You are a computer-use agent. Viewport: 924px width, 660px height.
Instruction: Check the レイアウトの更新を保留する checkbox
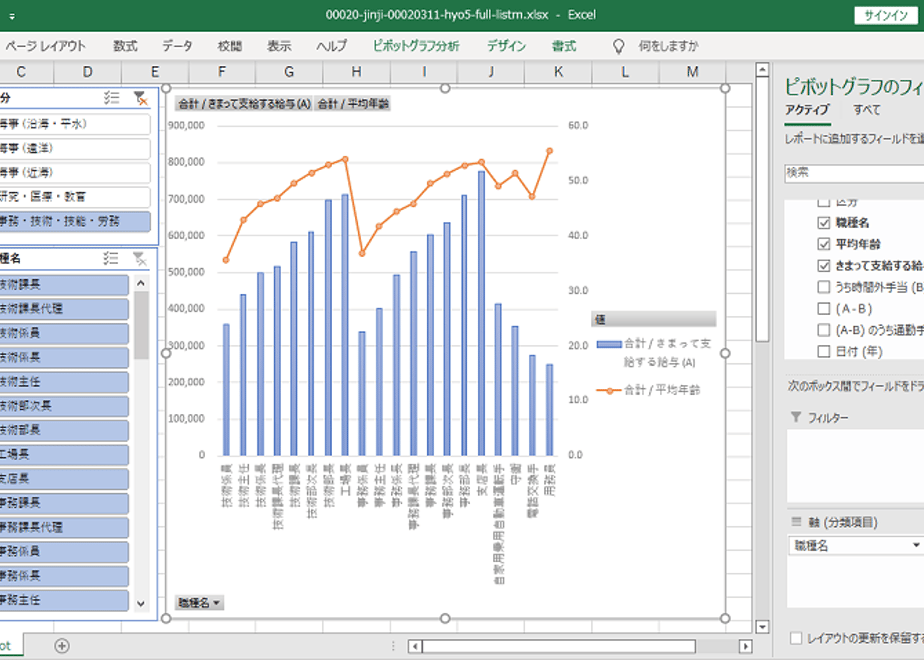tap(796, 638)
